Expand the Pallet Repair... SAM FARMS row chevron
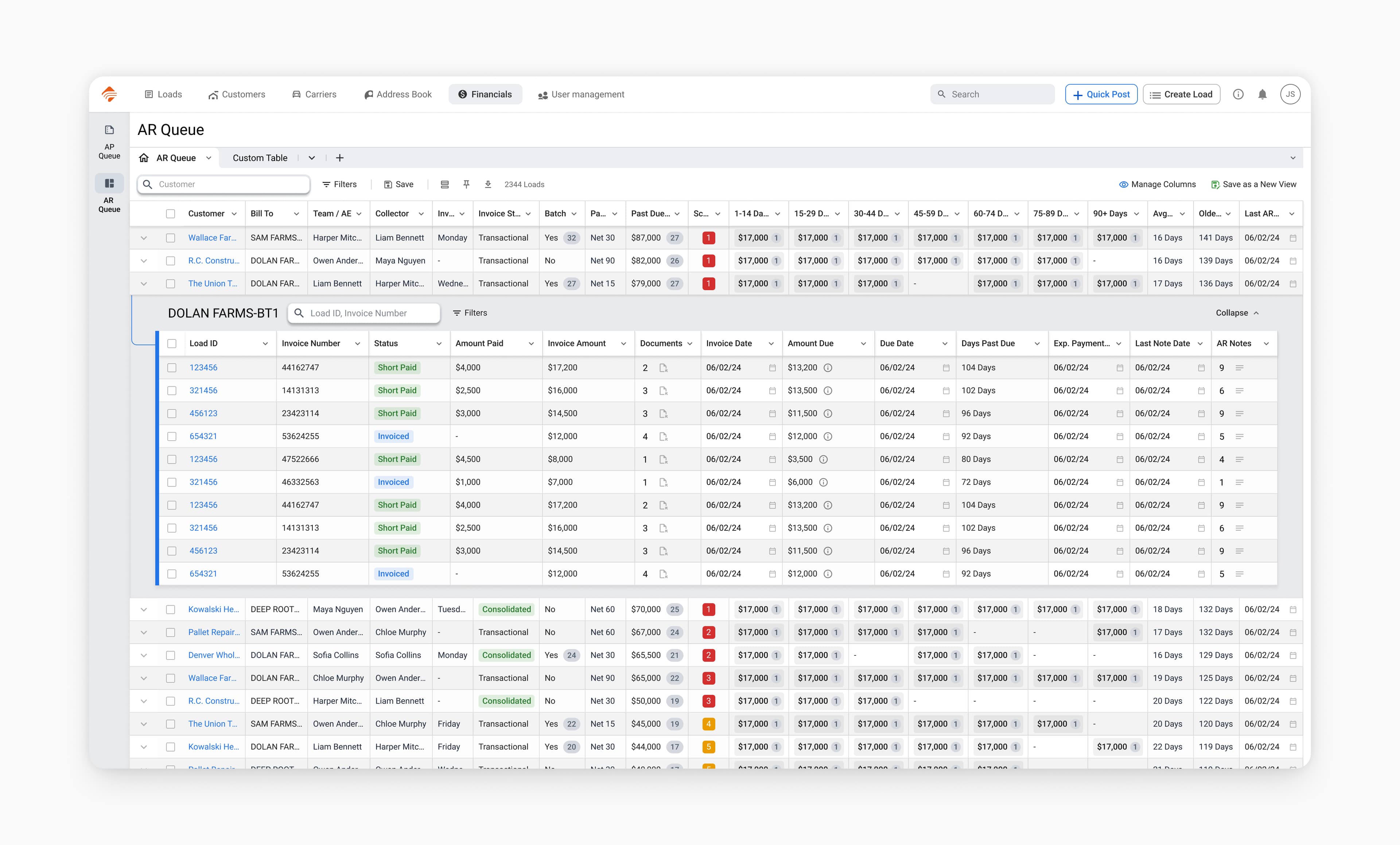1400x845 pixels. pyautogui.click(x=144, y=632)
